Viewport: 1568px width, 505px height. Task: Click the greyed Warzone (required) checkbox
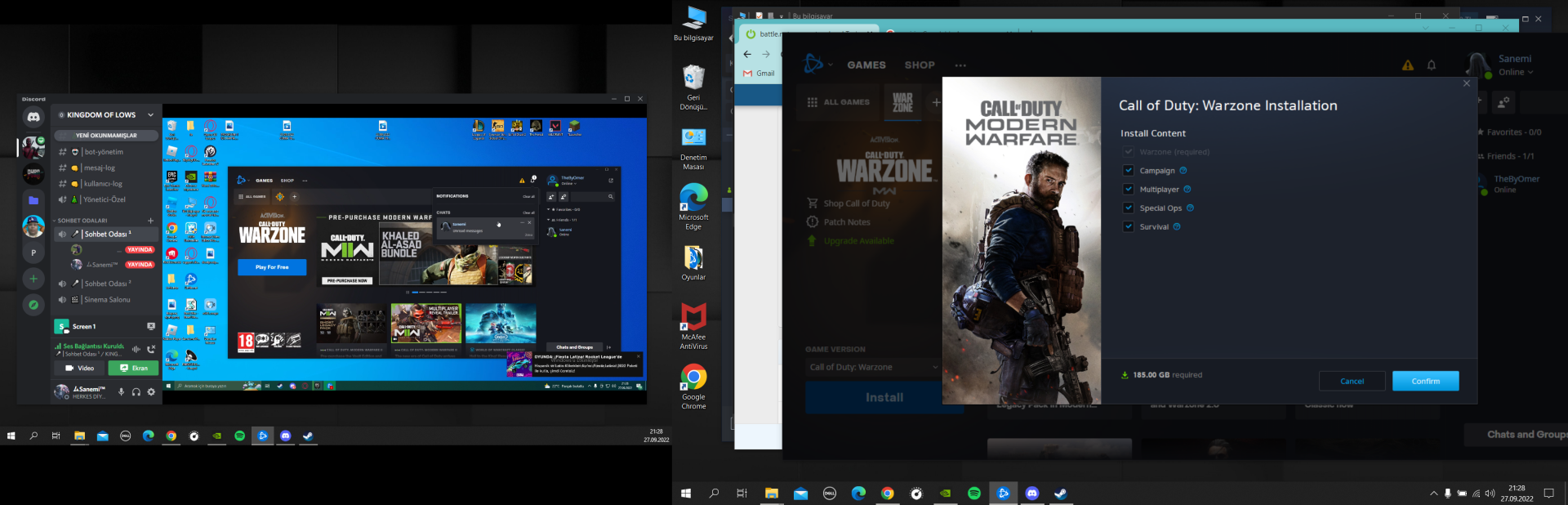tap(1129, 151)
